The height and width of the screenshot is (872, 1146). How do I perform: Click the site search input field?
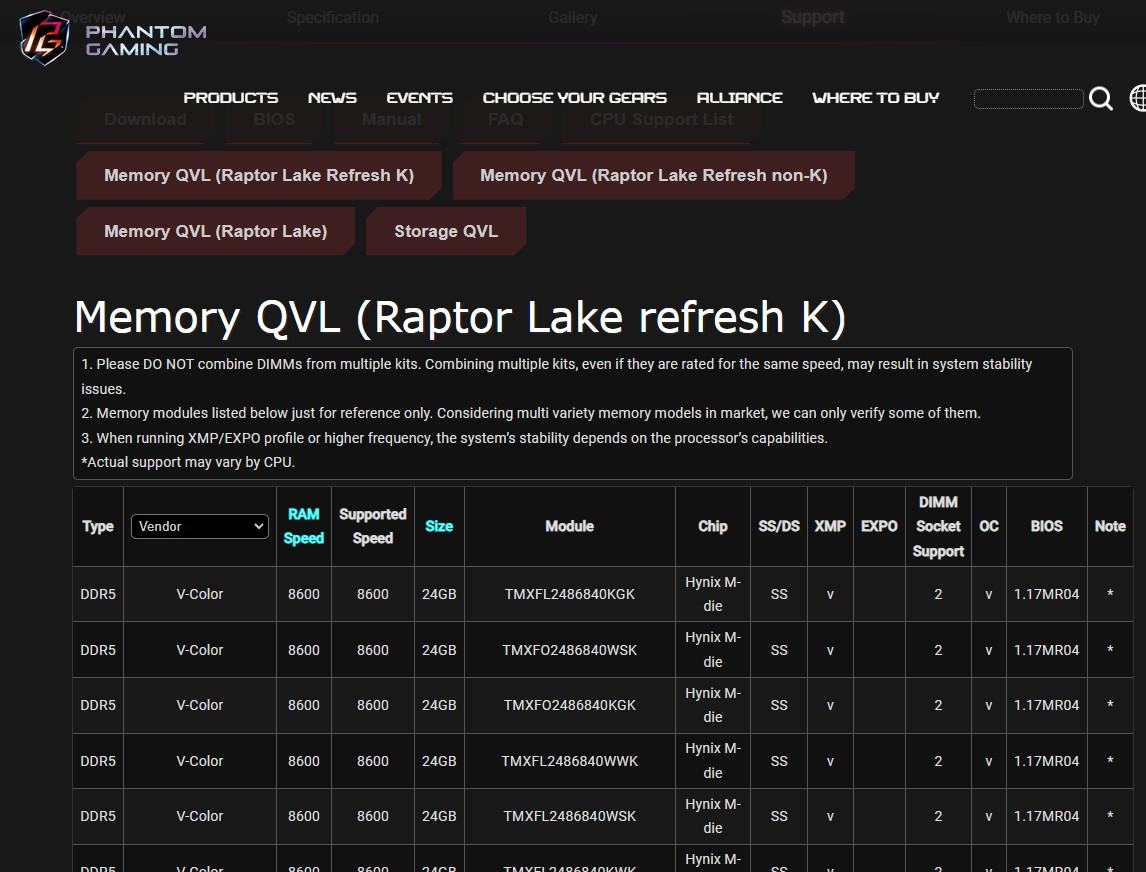click(x=1028, y=98)
